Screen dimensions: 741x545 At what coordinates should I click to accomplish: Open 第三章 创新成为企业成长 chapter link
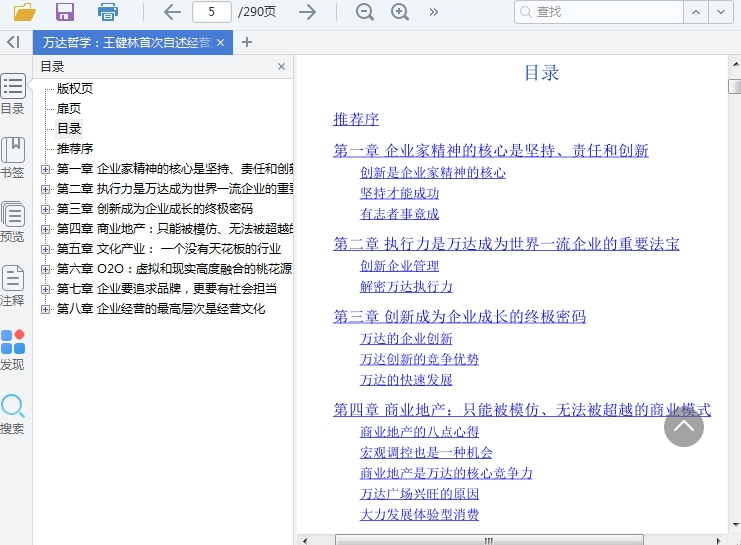tap(459, 317)
